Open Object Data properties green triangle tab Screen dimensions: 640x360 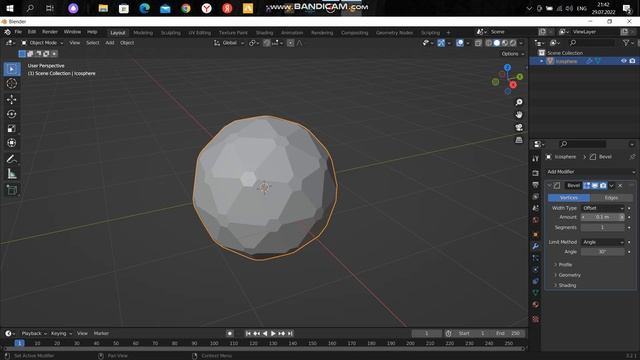[x=535, y=293]
